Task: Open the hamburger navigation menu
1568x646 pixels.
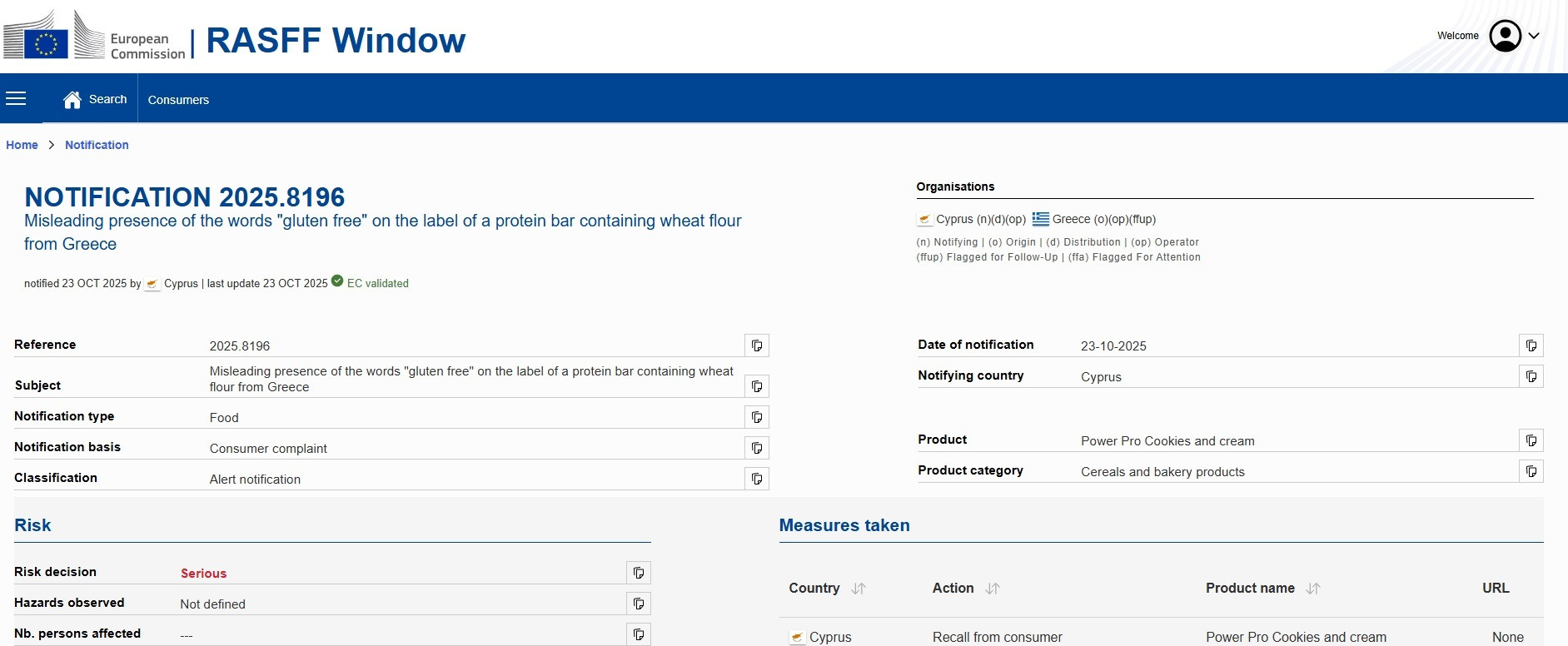Action: click(16, 99)
